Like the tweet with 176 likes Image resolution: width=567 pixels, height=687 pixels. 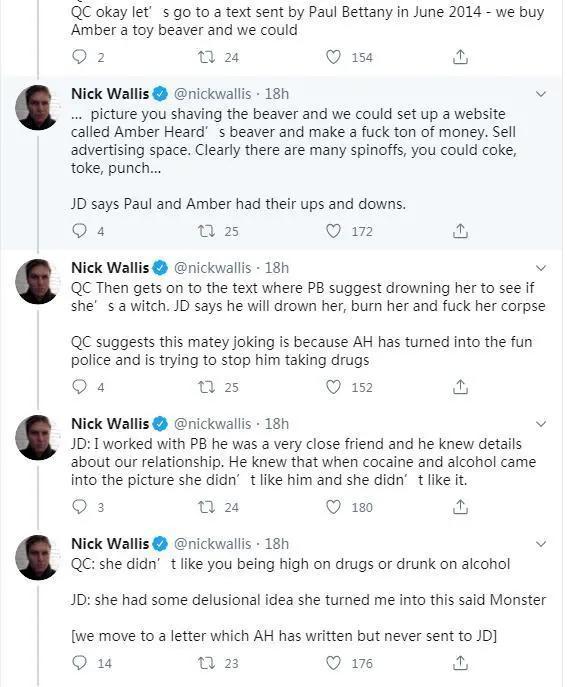(333, 662)
